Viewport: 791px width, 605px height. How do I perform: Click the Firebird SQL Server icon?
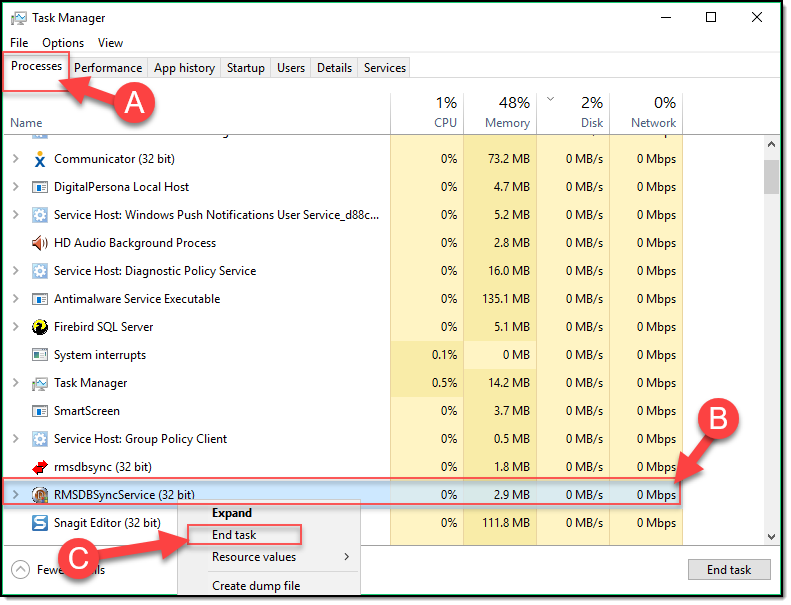(x=40, y=327)
